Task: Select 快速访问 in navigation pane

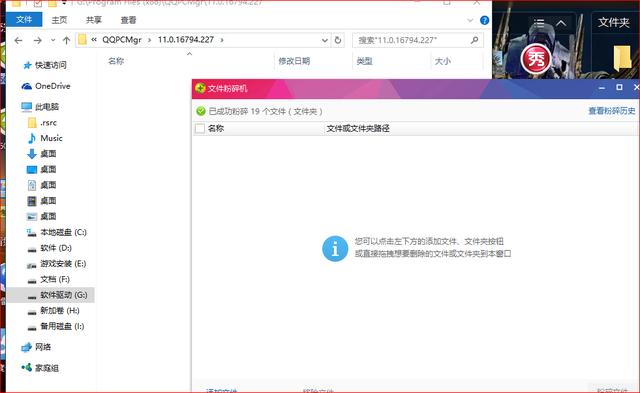Action: tap(51, 65)
